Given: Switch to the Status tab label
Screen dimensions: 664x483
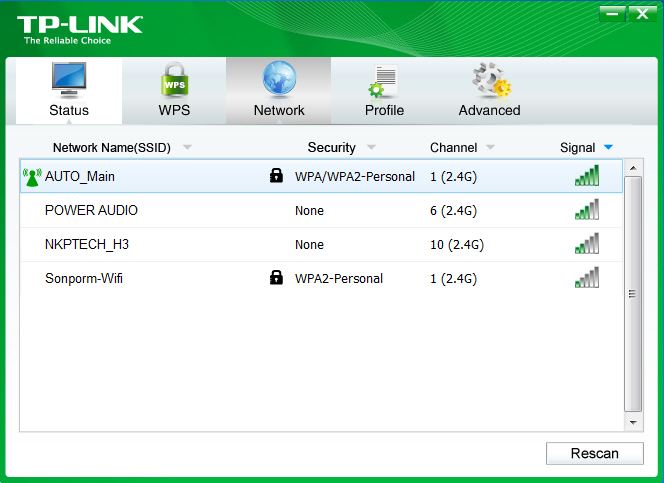Looking at the screenshot, I should click(69, 110).
